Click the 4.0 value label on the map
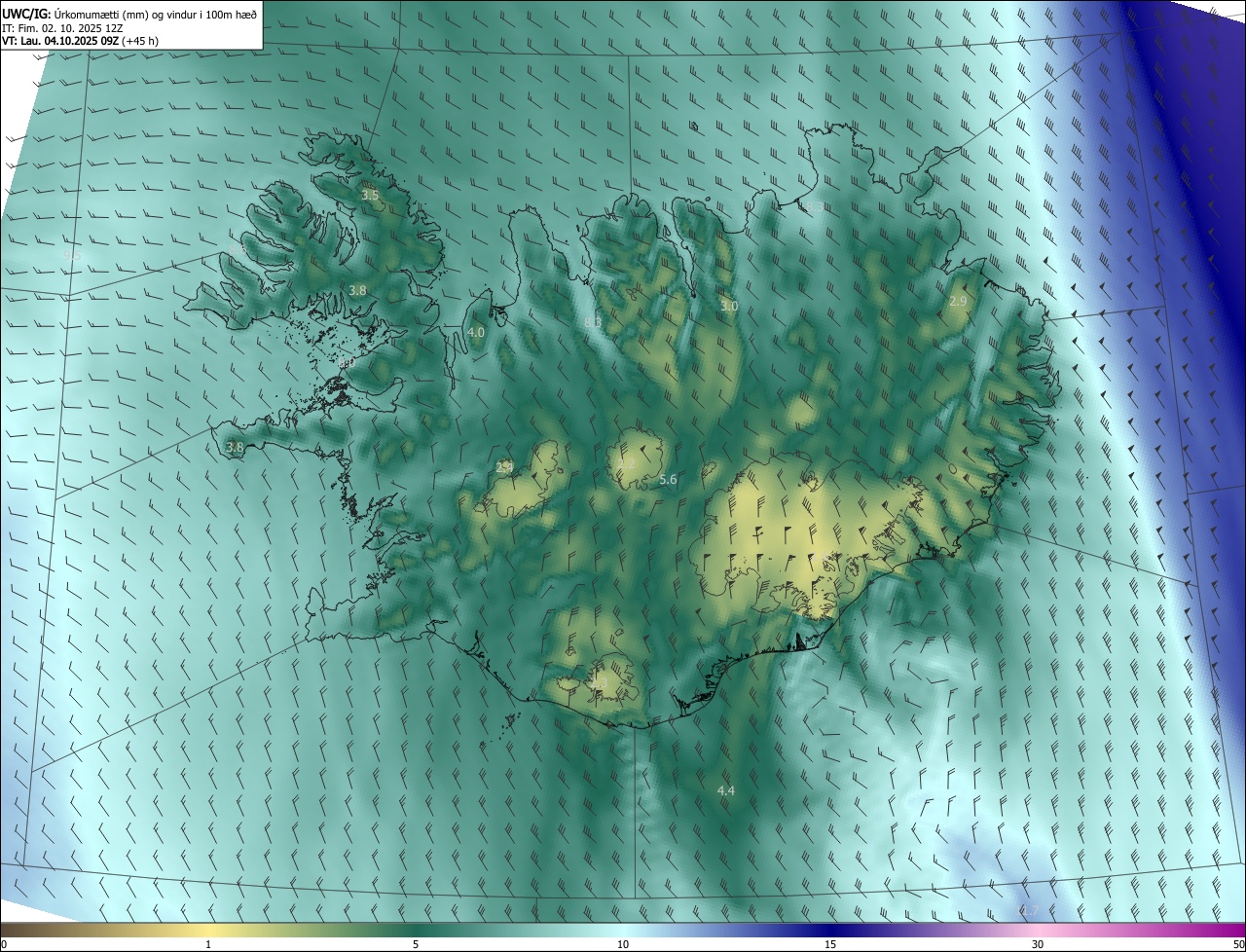Viewport: 1246px width, 952px height. point(476,333)
